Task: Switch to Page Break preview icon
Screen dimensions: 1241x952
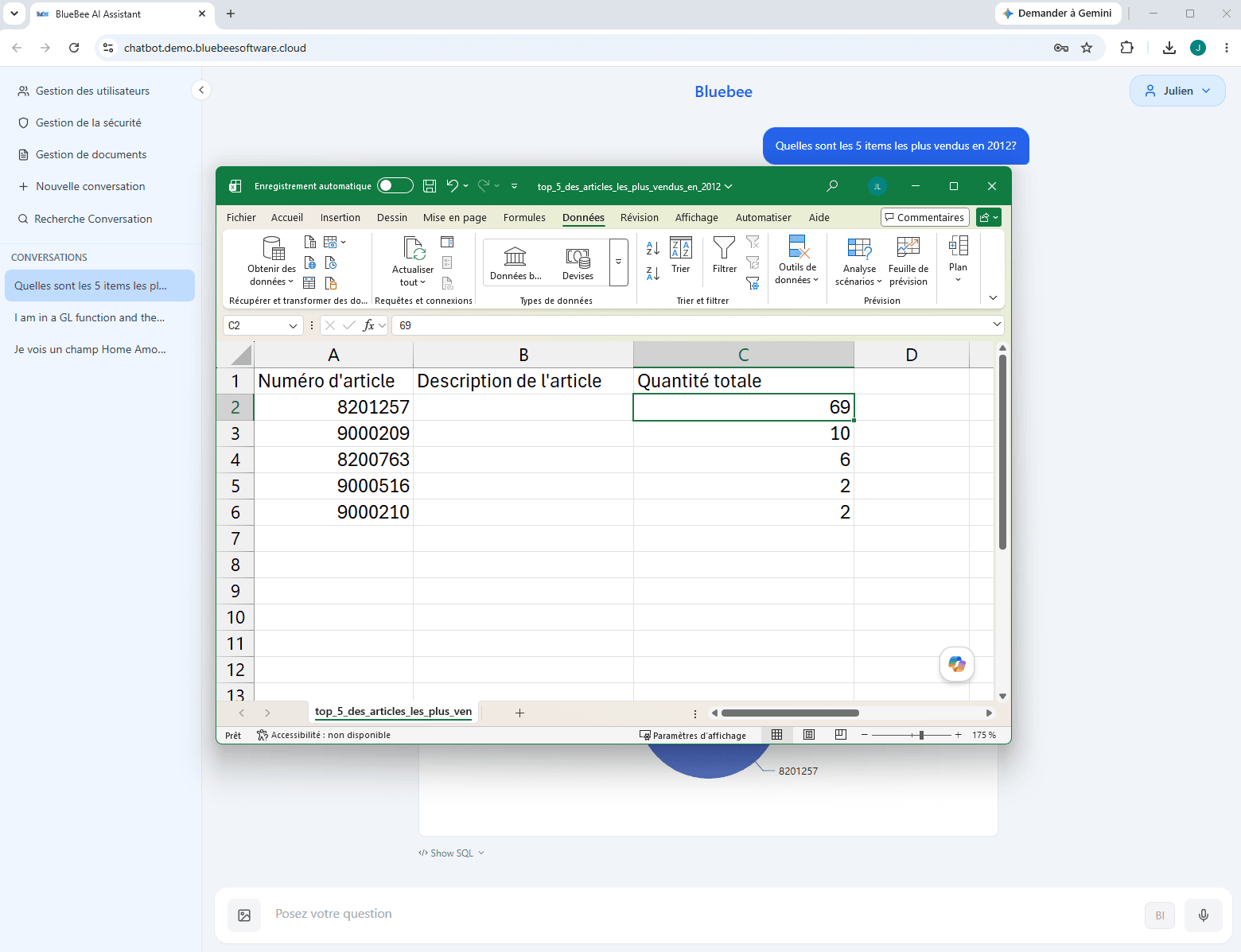Action: tap(841, 735)
